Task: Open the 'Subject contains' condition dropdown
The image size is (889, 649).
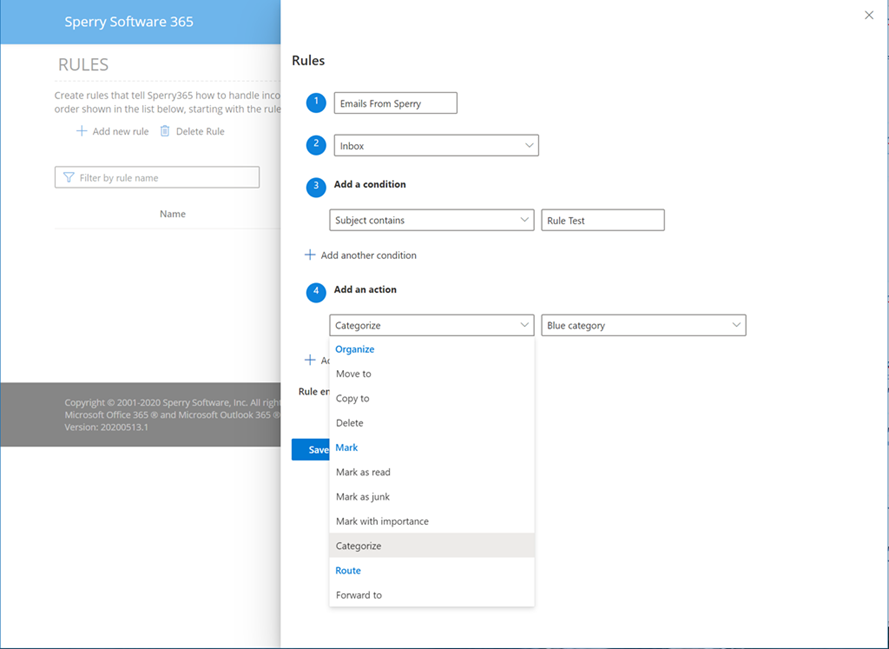Action: click(431, 220)
